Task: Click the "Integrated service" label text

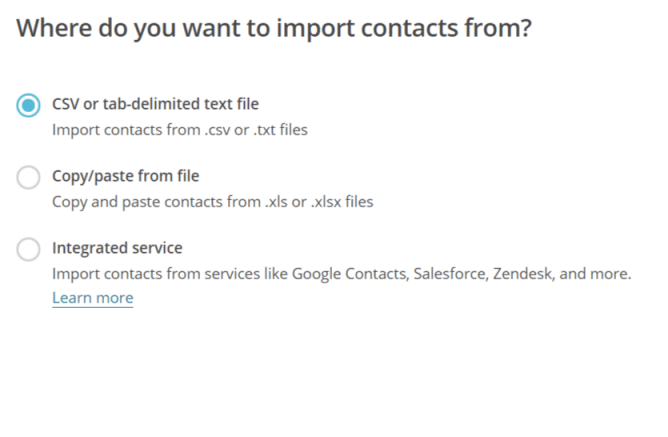Action: click(x=117, y=248)
